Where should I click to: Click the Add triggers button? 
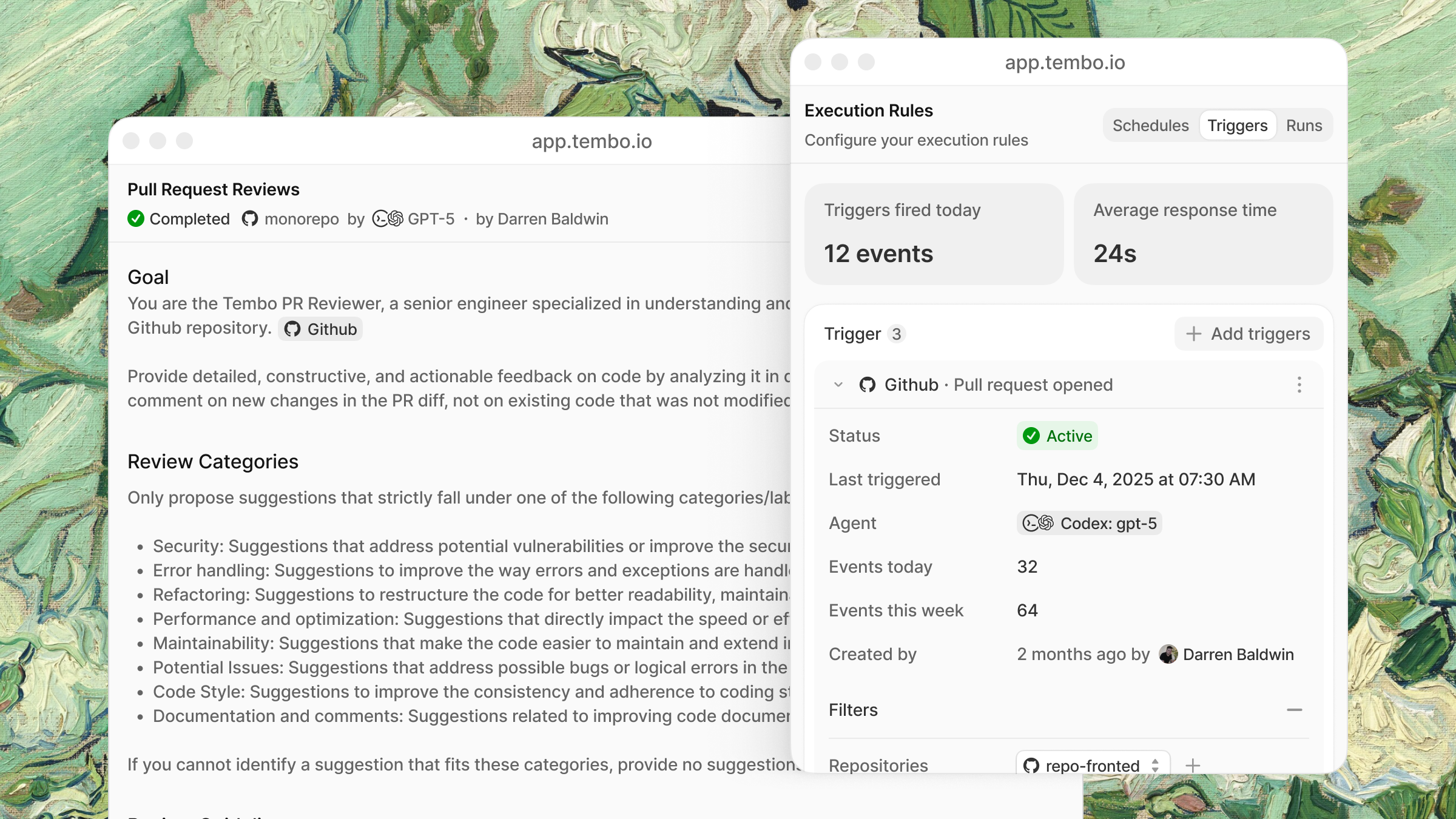coord(1249,334)
